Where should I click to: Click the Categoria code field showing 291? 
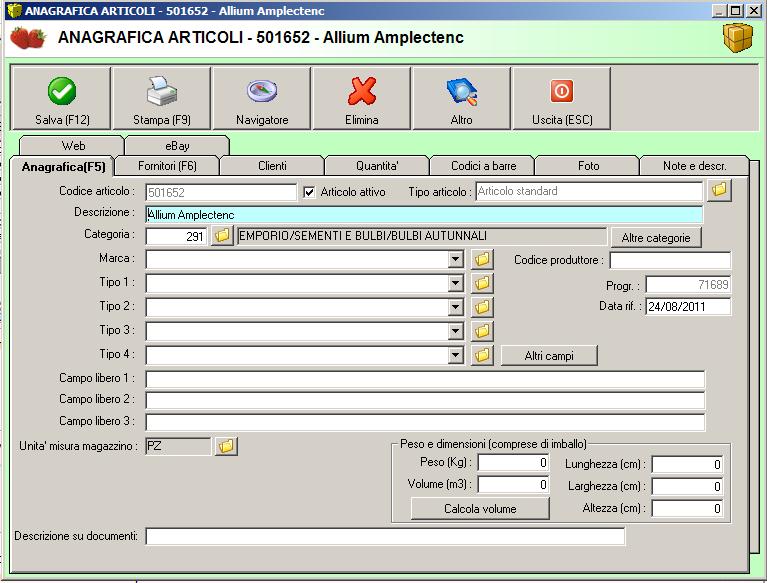177,236
